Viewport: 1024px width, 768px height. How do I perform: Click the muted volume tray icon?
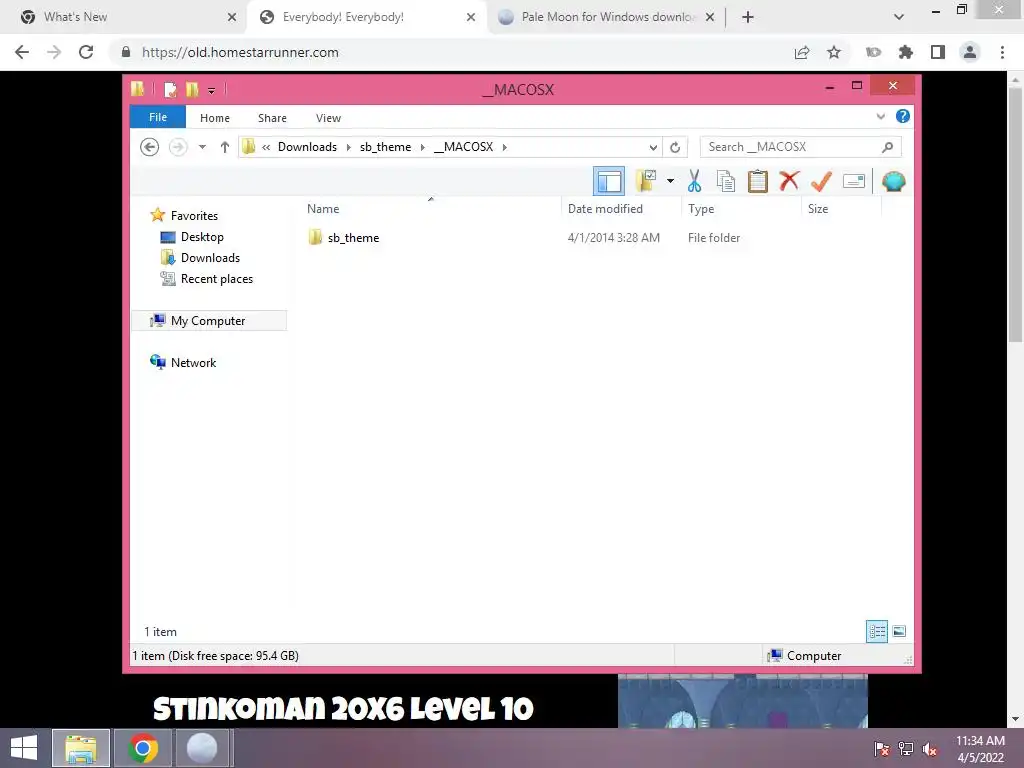[x=930, y=748]
